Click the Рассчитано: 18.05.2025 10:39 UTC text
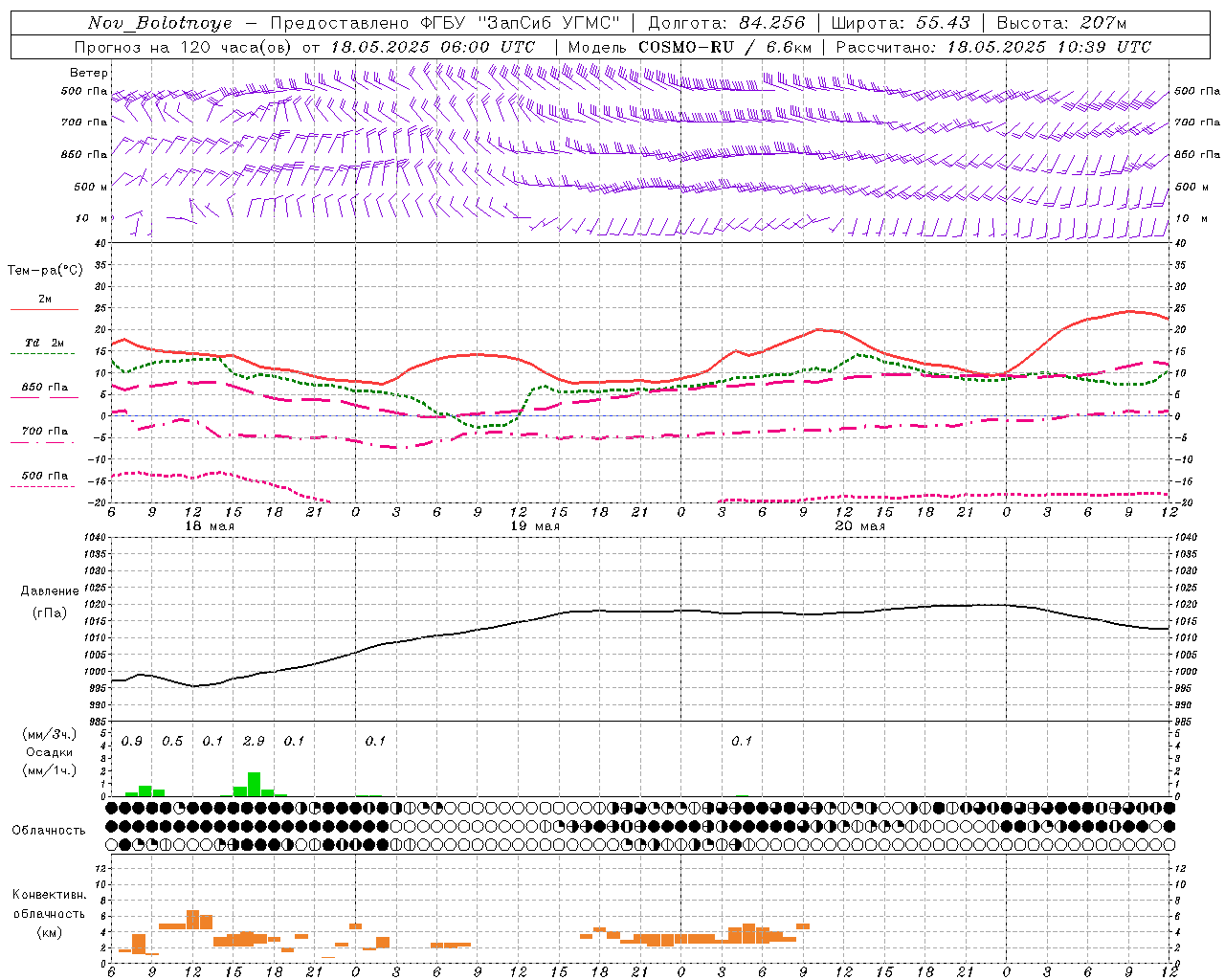 (993, 47)
